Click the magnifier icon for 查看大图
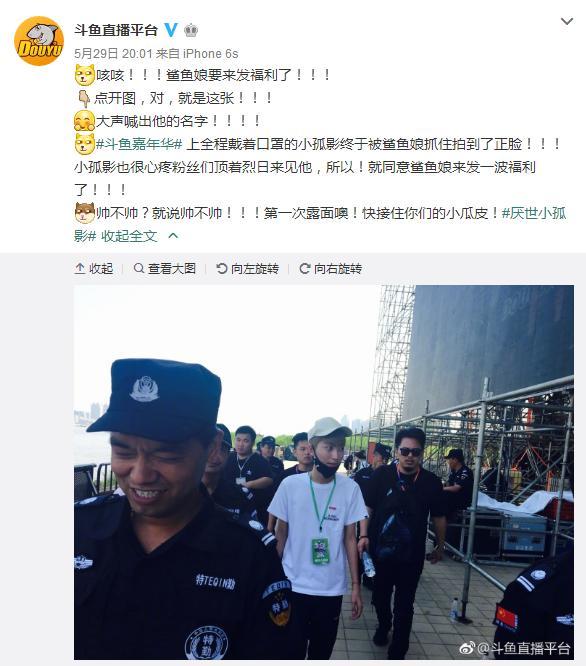 (139, 268)
